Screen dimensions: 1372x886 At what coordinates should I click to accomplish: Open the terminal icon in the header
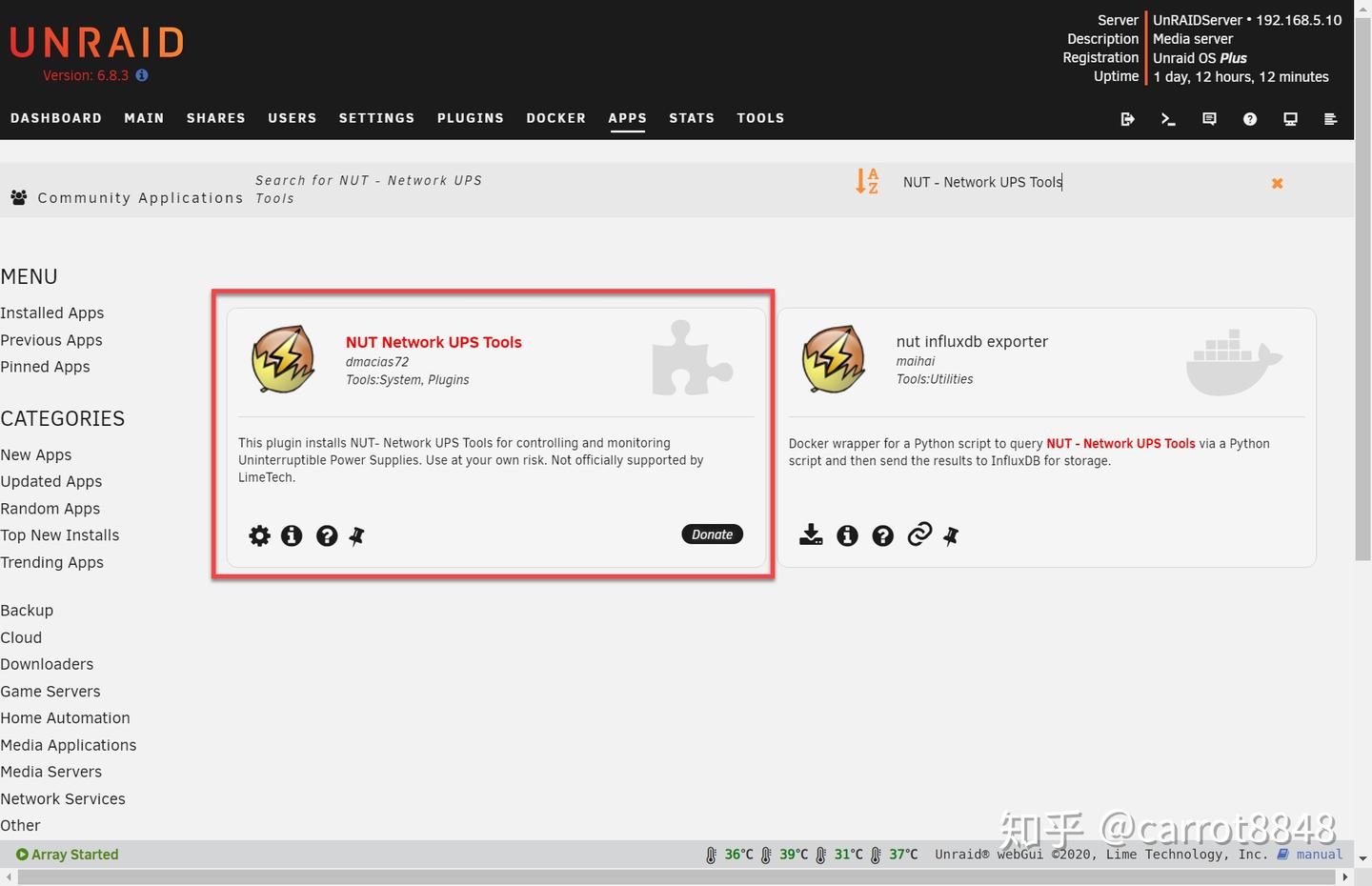pyautogui.click(x=1168, y=119)
